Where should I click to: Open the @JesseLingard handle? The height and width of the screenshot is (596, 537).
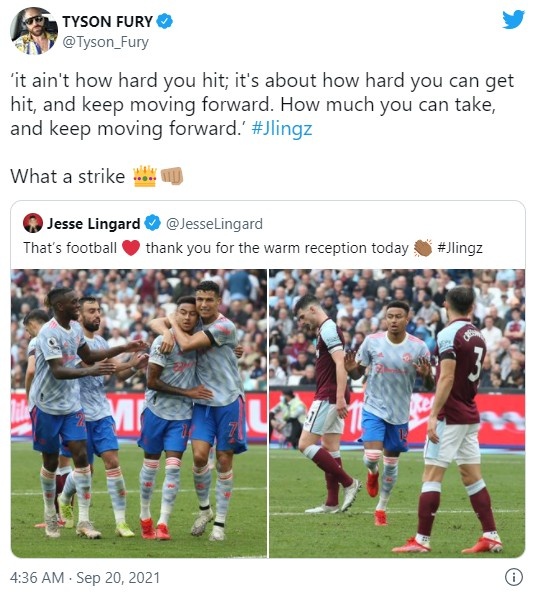pos(214,224)
